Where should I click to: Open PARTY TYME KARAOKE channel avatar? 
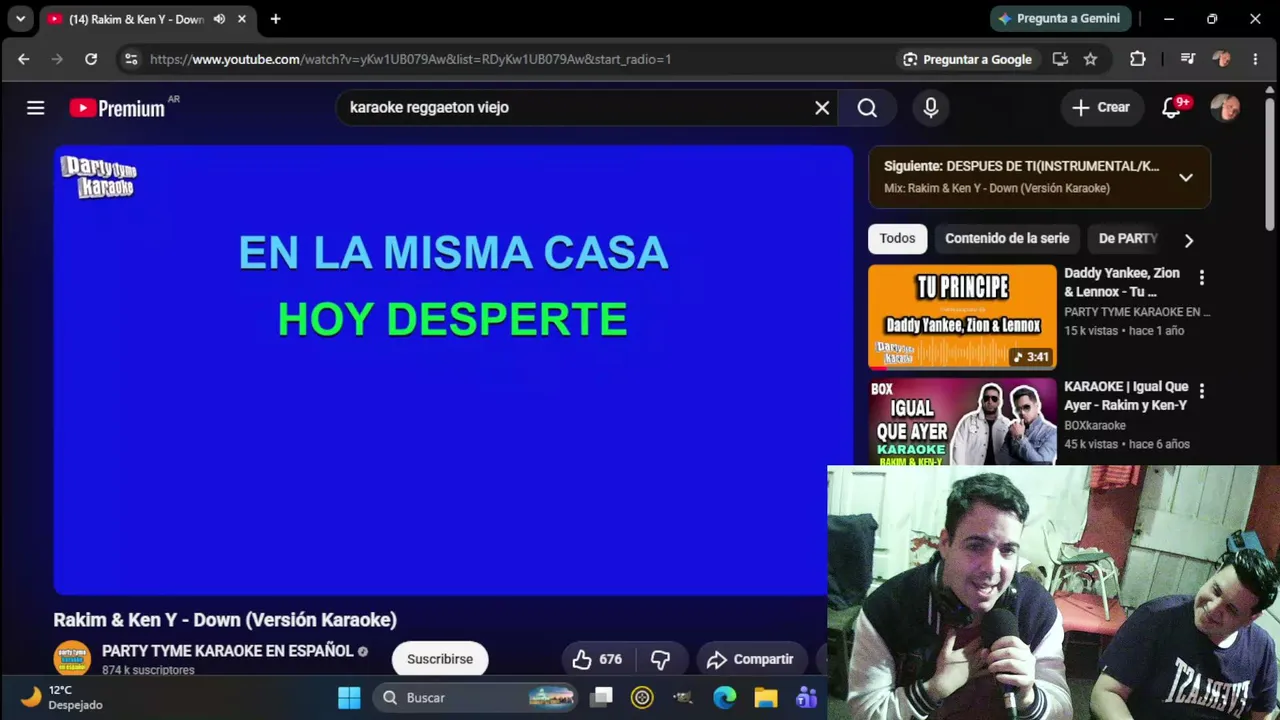(72, 658)
